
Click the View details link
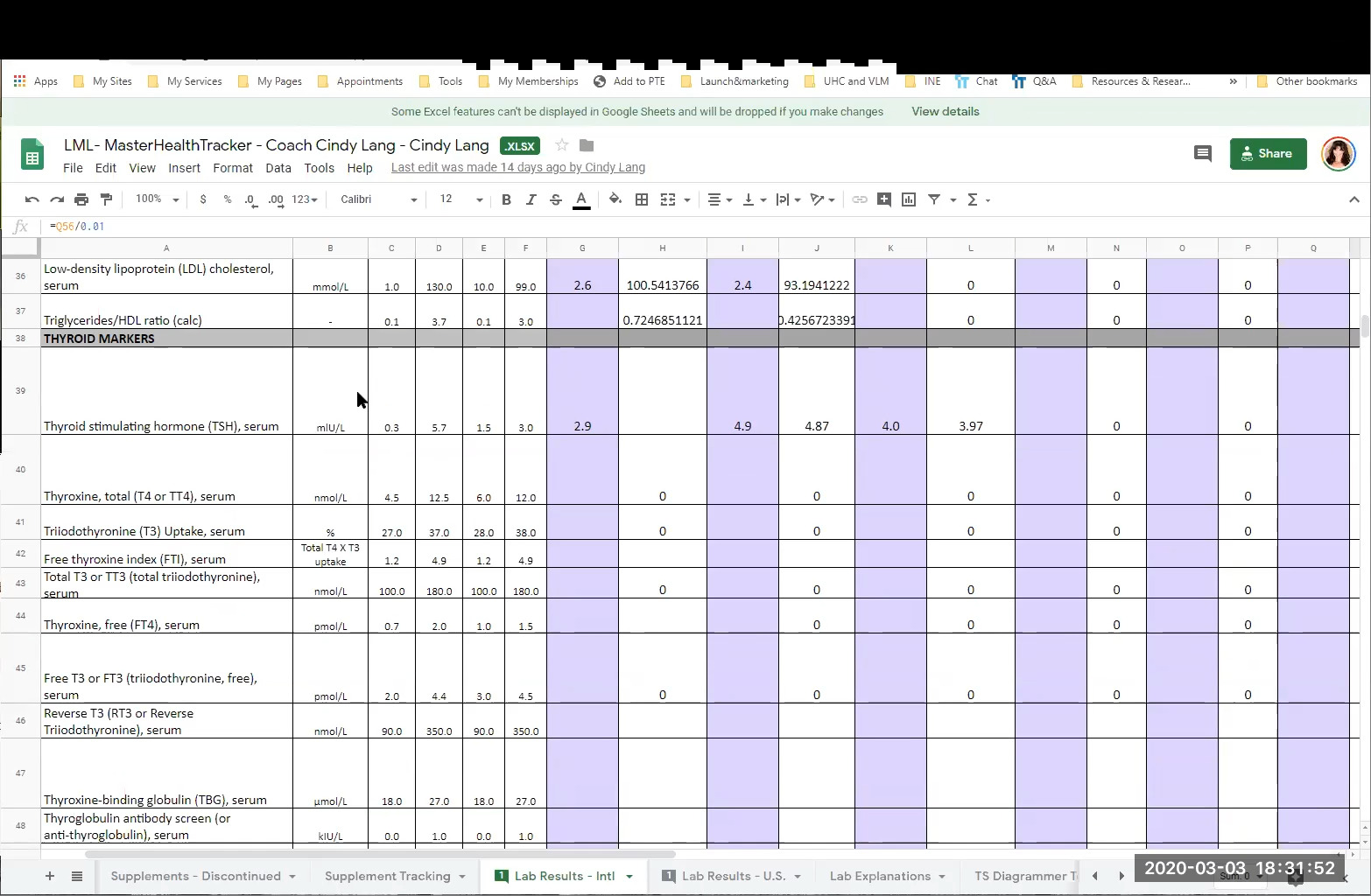(945, 112)
